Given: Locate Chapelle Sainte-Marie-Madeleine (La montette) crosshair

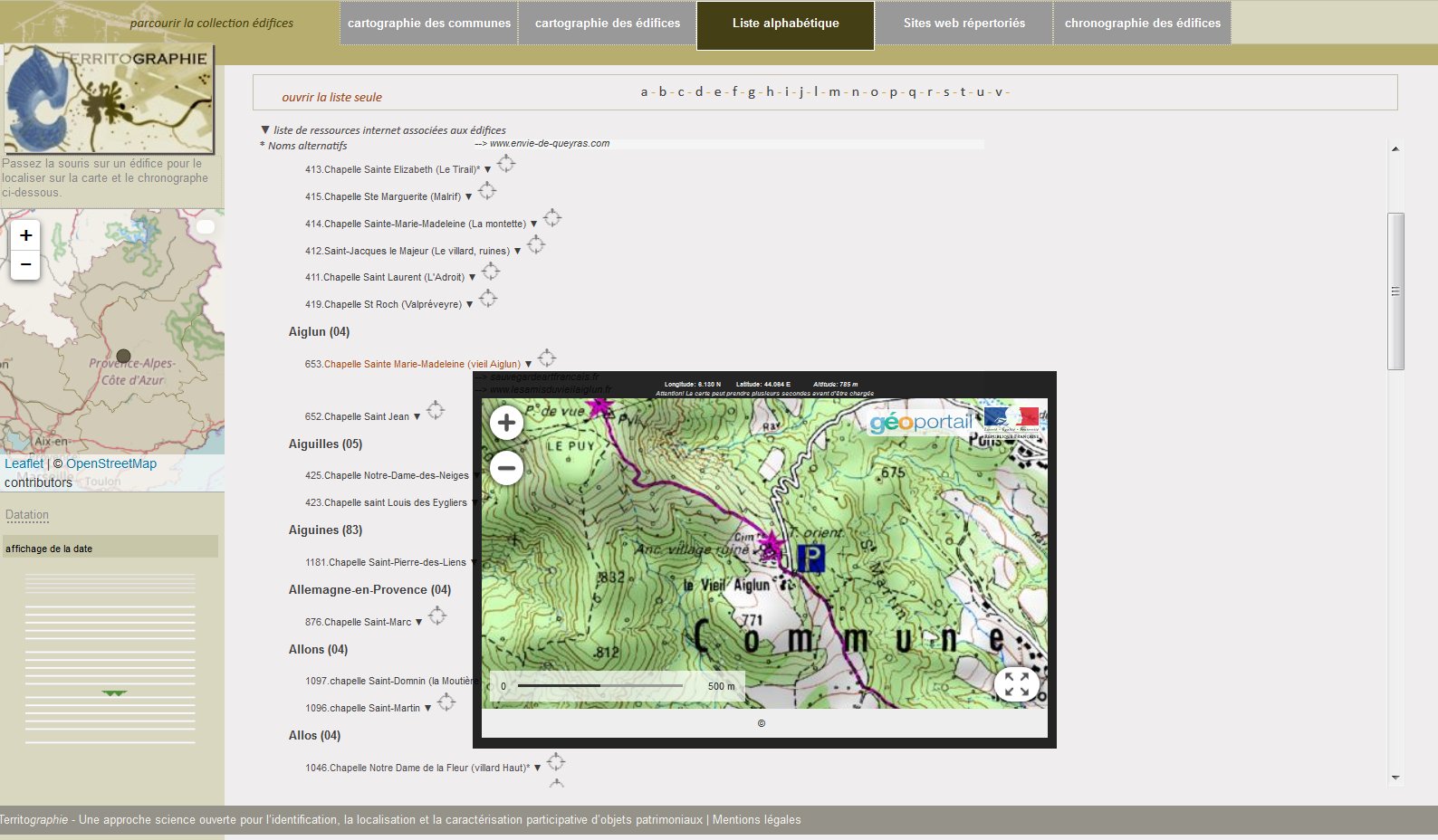Looking at the screenshot, I should 552,218.
